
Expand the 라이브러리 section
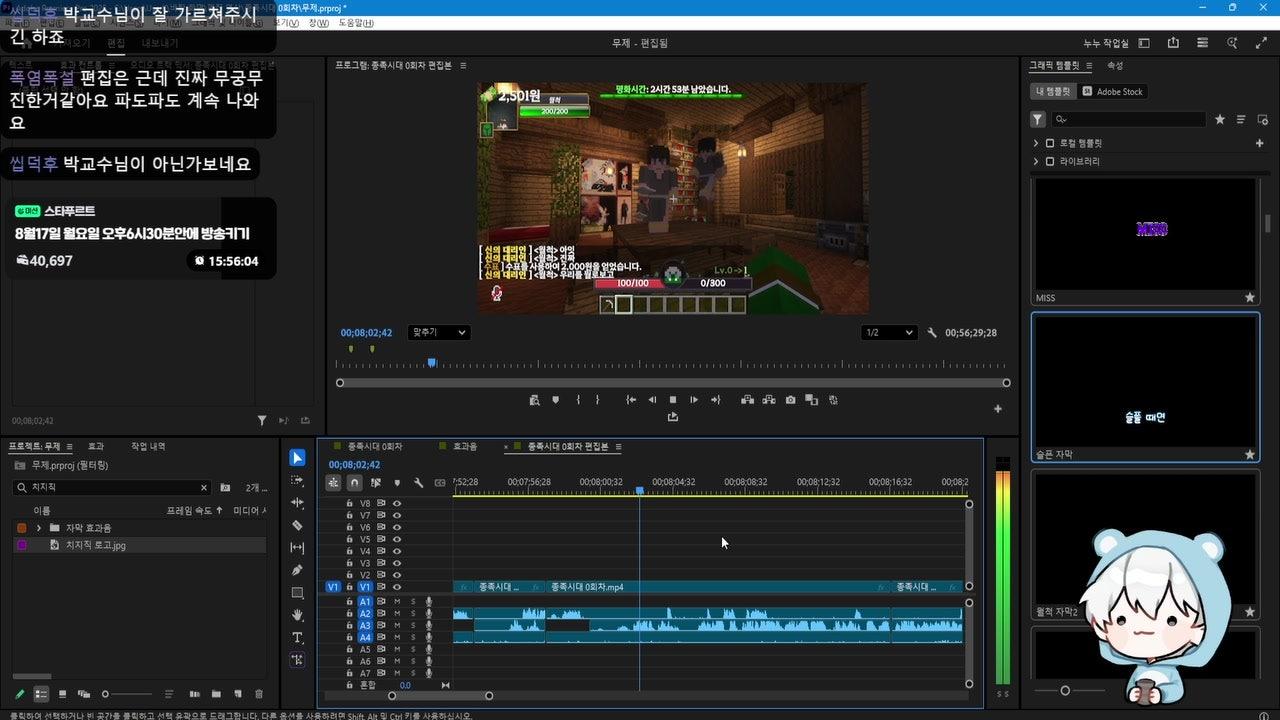tap(1036, 161)
